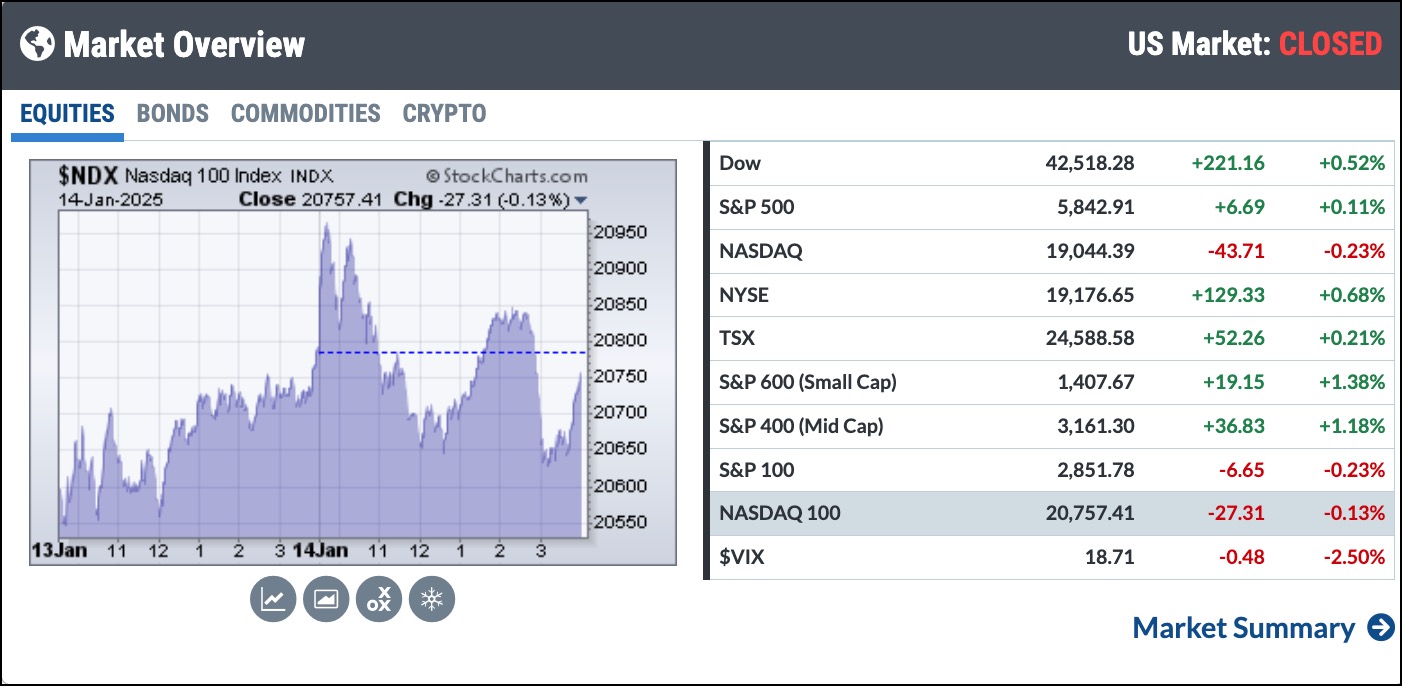The height and width of the screenshot is (686, 1402).
Task: Switch to the COMMODITIES tab
Action: point(306,114)
